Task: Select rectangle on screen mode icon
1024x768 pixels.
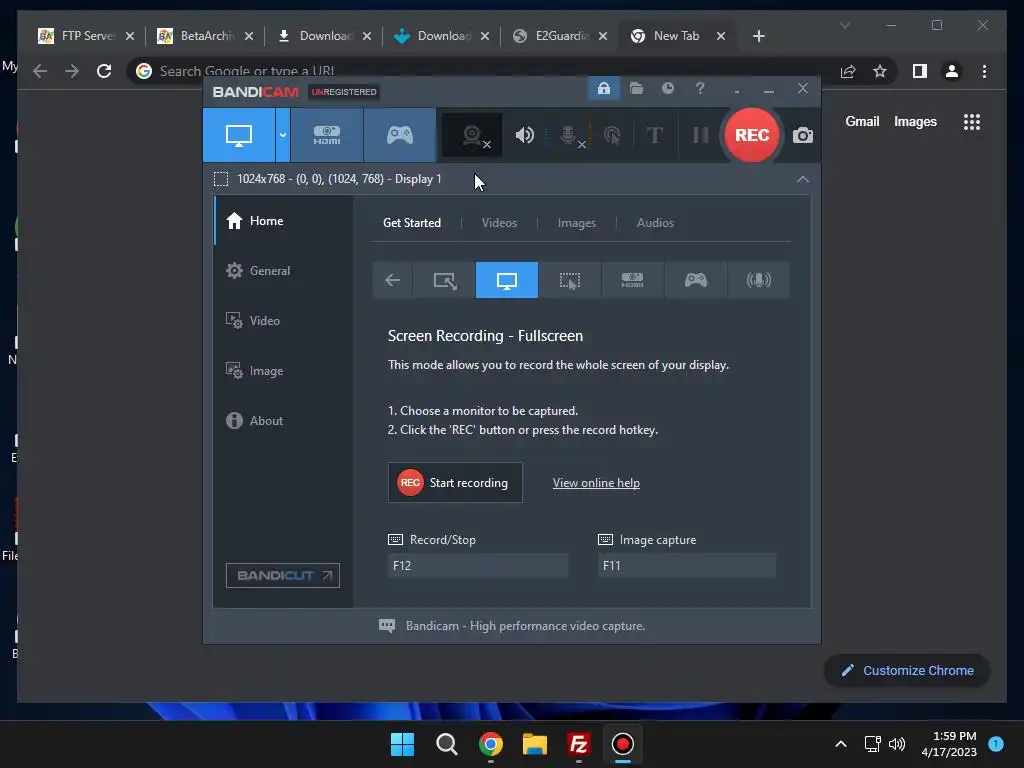Action: coord(444,280)
